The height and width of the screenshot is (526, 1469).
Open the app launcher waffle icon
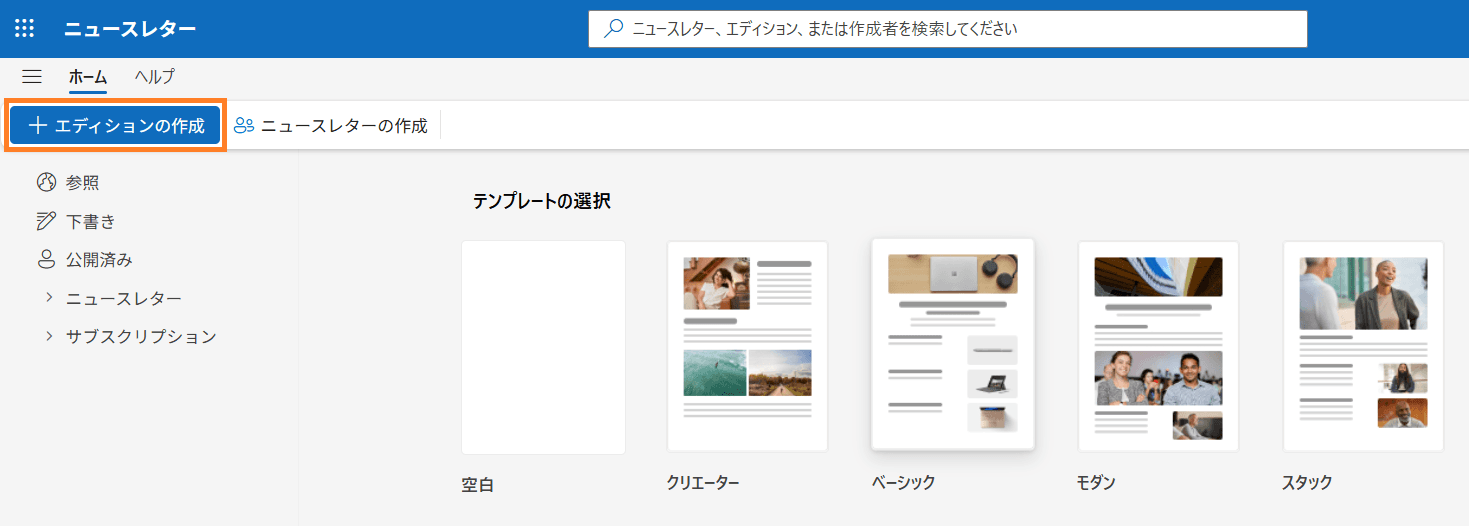[x=24, y=29]
